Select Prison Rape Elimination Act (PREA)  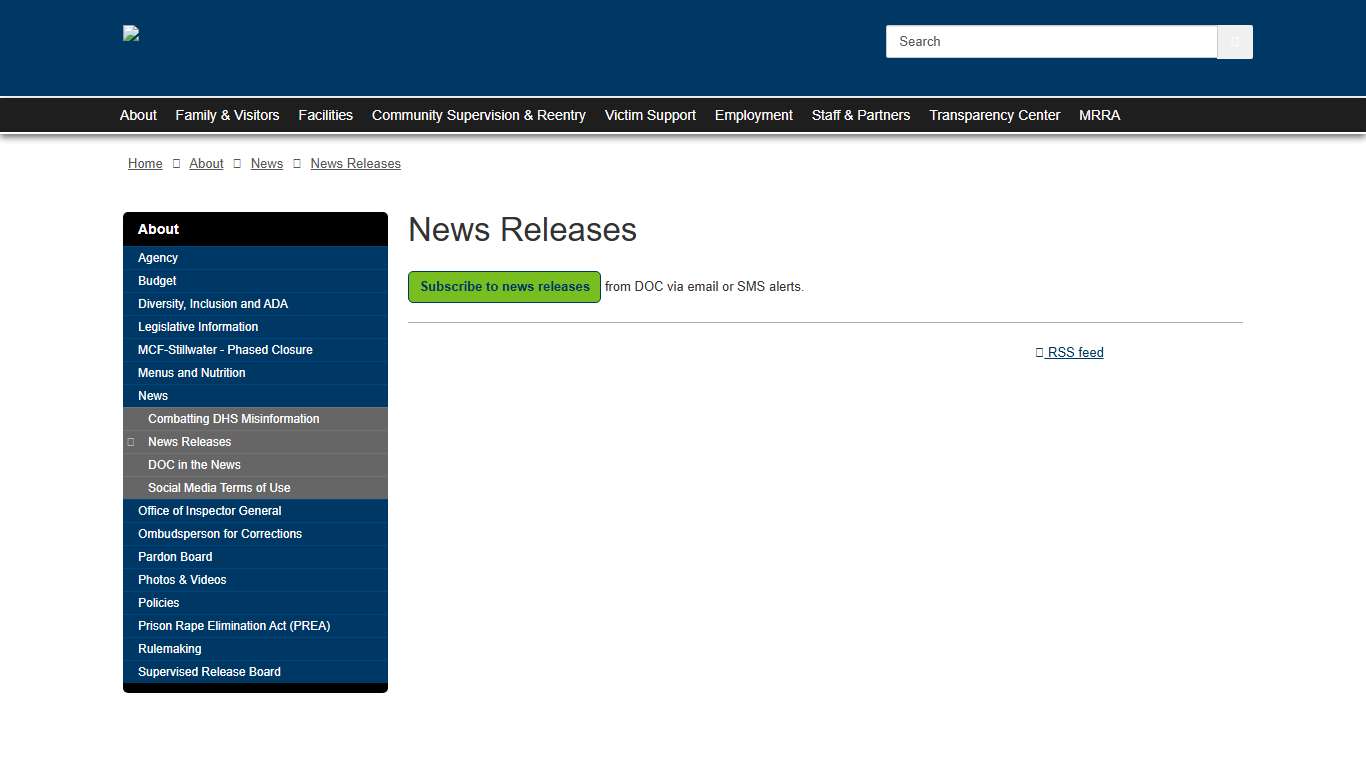[x=234, y=625]
